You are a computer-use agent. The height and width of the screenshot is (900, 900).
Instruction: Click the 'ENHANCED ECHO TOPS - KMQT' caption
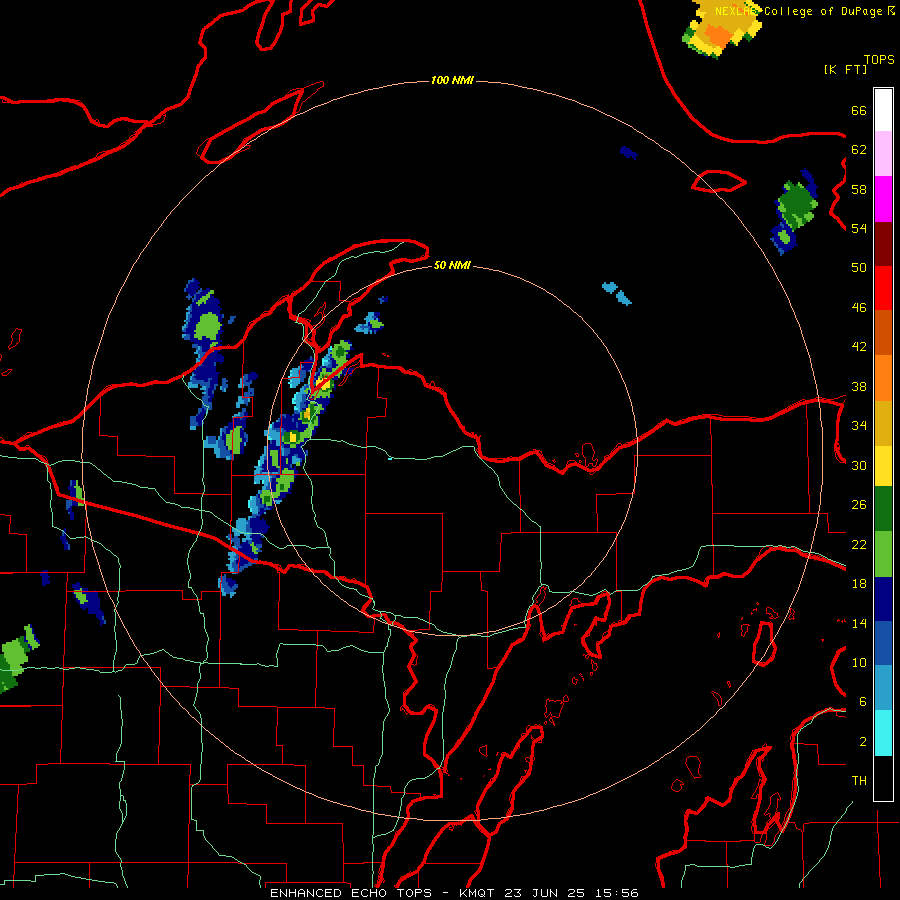(x=384, y=893)
